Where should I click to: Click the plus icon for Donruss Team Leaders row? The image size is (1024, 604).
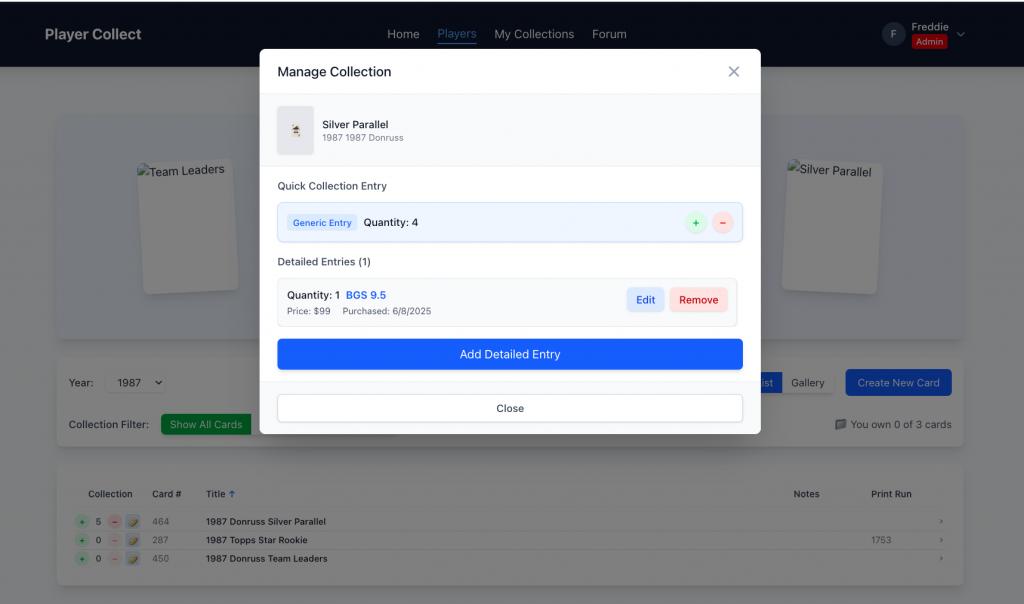click(82, 559)
